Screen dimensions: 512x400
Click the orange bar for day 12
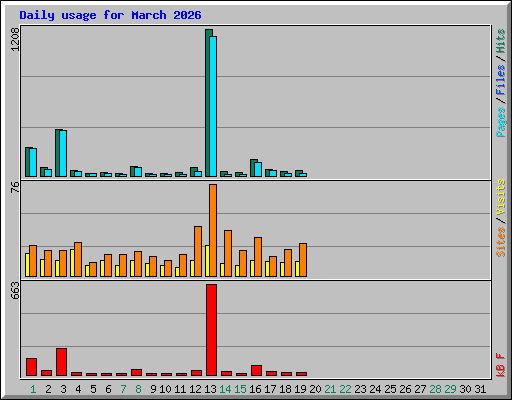[198, 251]
